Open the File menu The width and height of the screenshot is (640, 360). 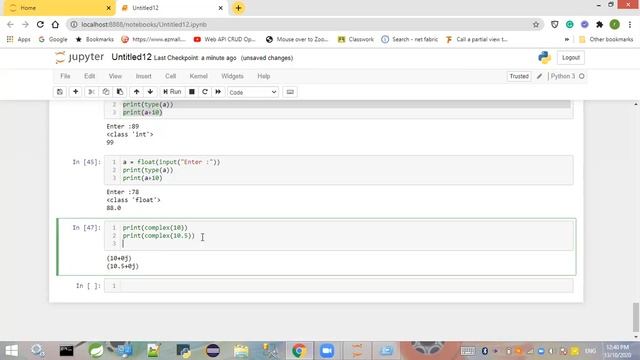(65, 76)
